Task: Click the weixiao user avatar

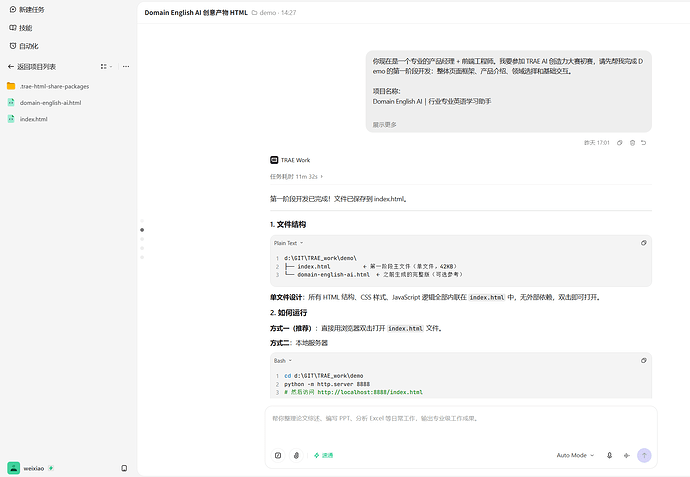Action: coord(14,468)
